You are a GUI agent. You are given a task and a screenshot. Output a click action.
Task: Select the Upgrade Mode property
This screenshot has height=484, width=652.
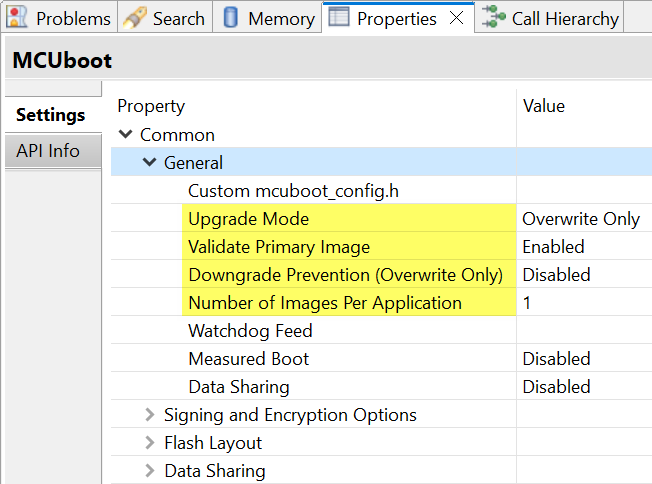tap(248, 219)
